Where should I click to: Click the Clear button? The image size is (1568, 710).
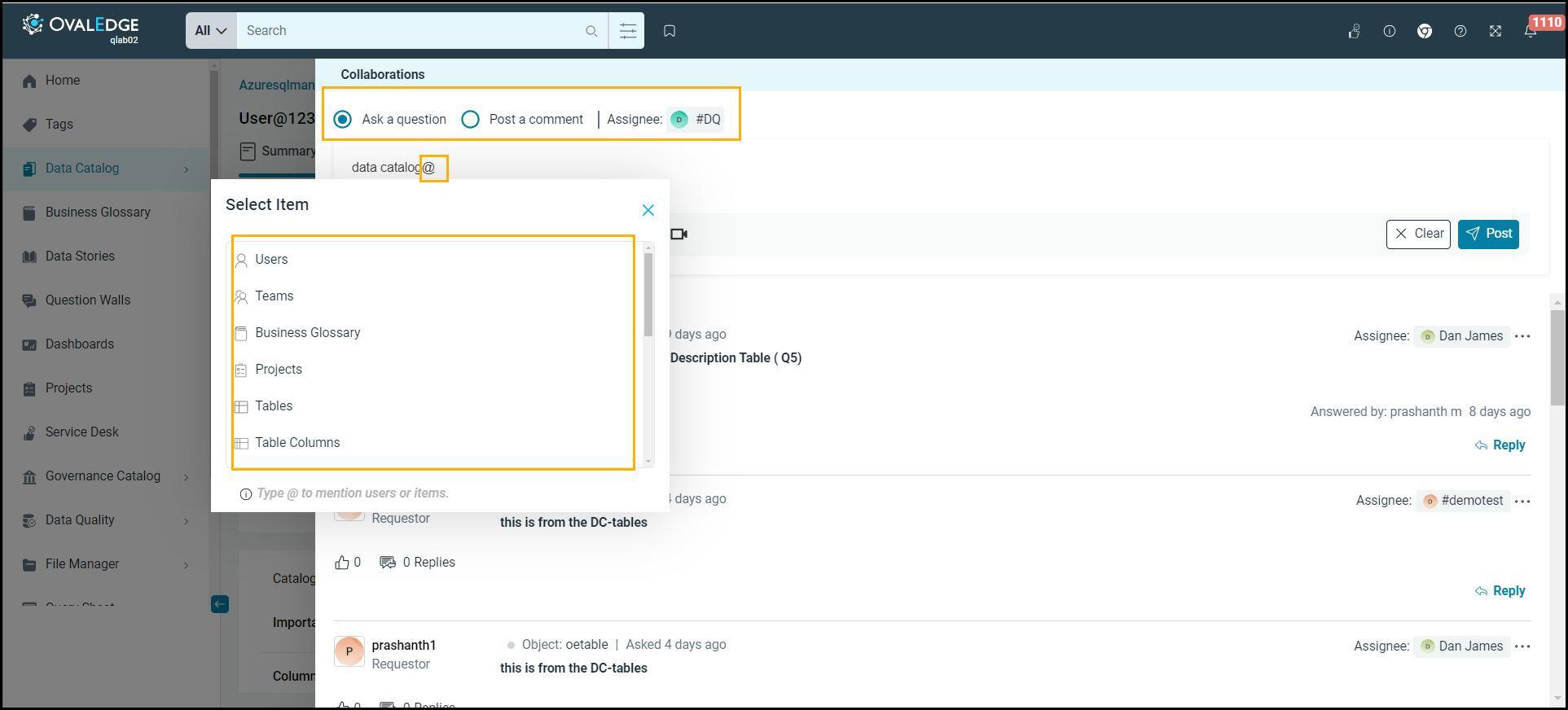point(1418,234)
